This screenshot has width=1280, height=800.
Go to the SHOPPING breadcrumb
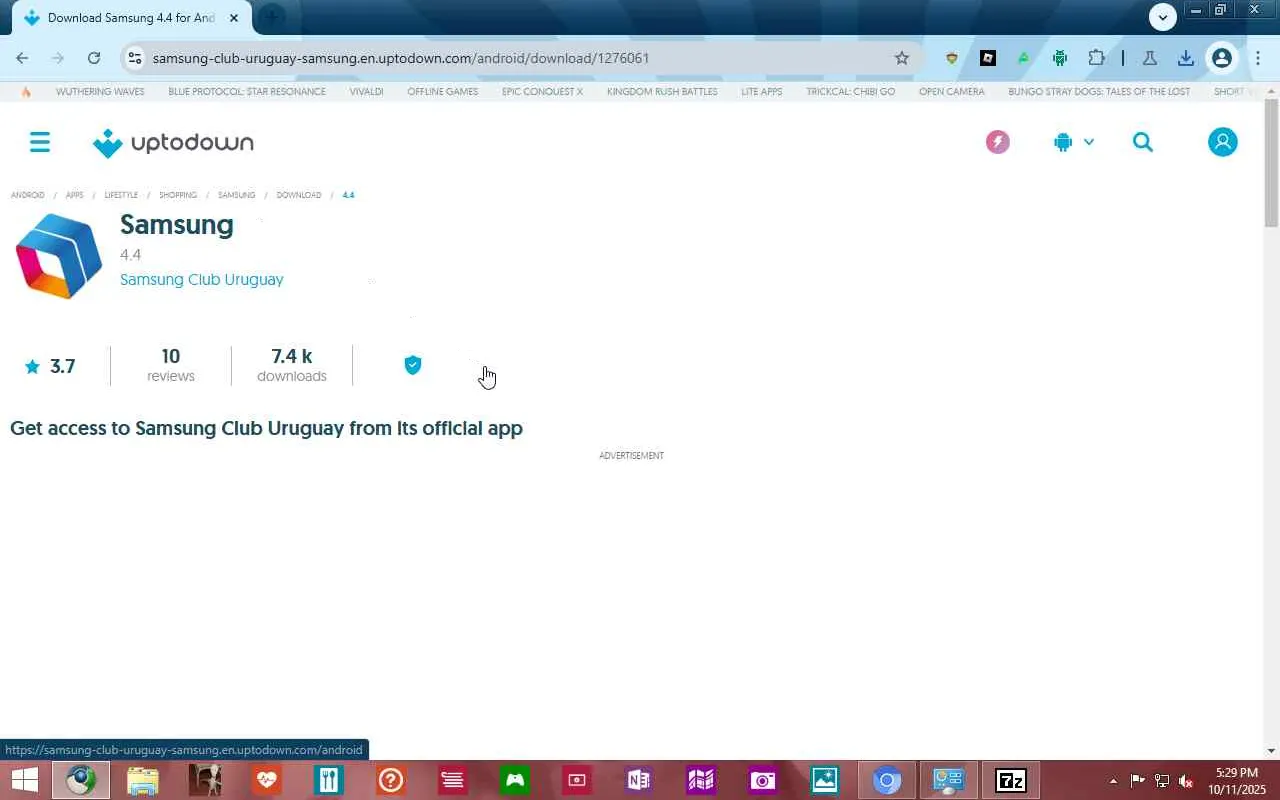point(178,195)
